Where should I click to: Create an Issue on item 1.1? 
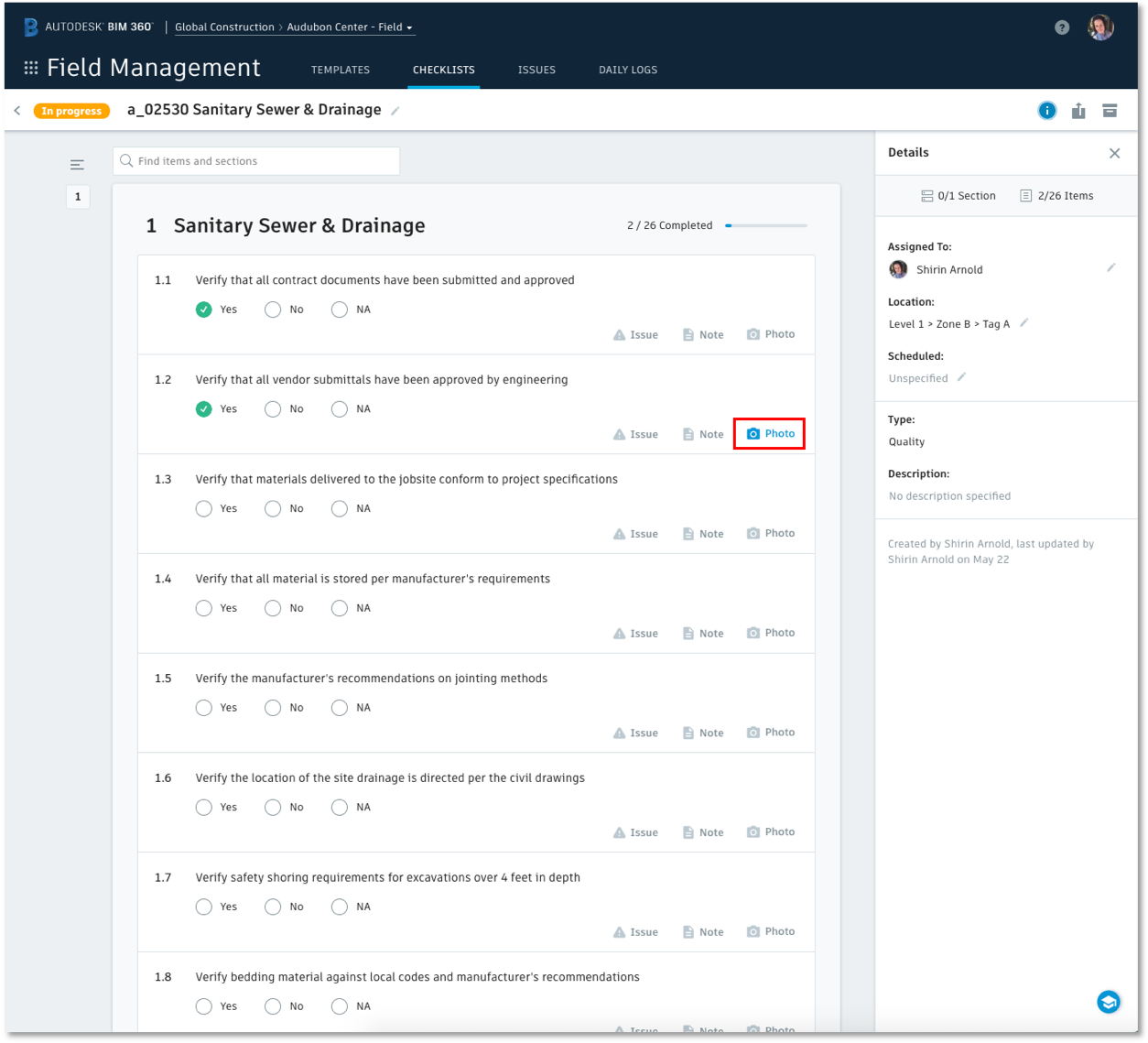[635, 333]
